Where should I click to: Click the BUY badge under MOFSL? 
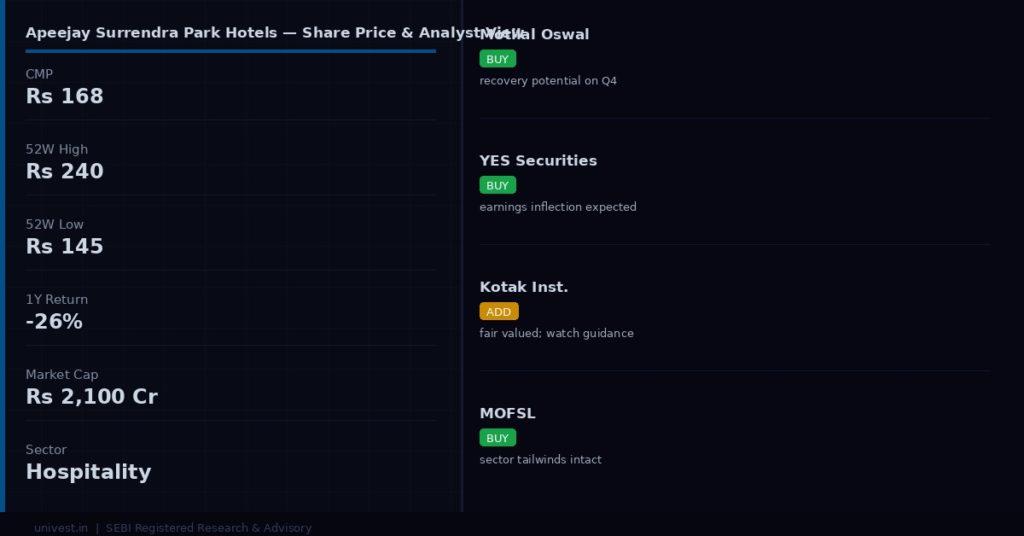coord(498,438)
